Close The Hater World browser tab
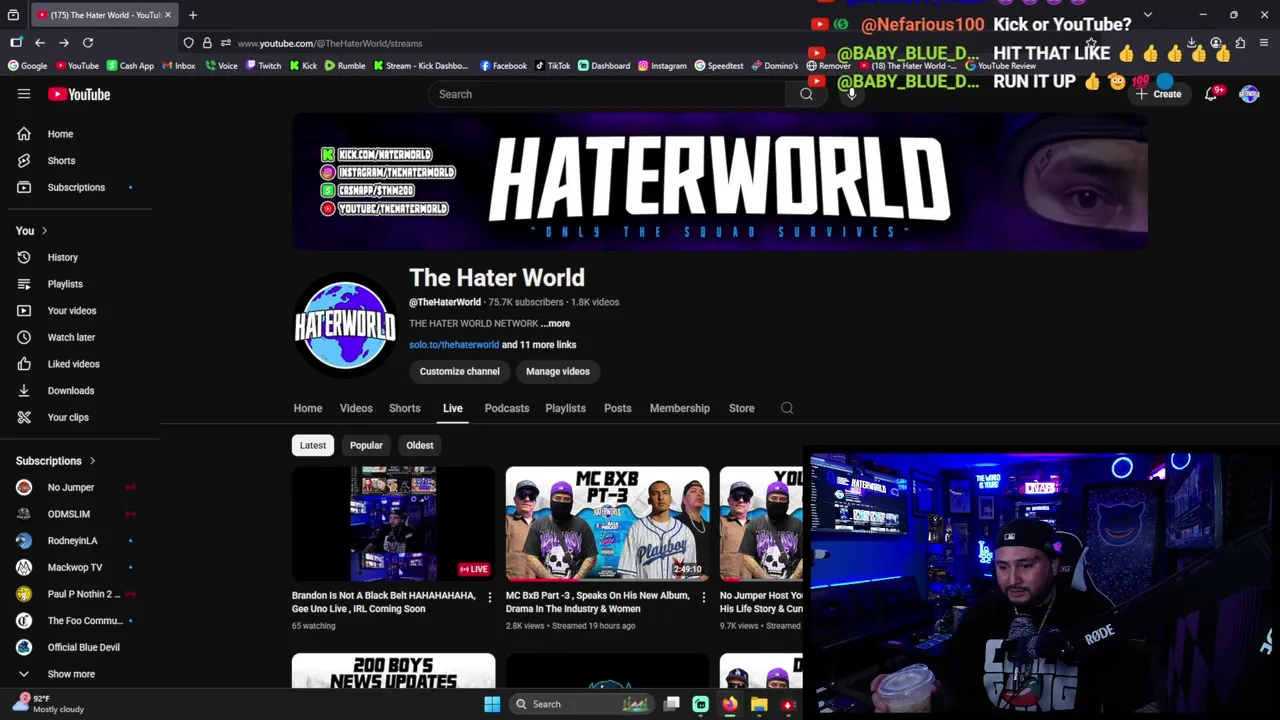The image size is (1280, 720). pos(168,15)
